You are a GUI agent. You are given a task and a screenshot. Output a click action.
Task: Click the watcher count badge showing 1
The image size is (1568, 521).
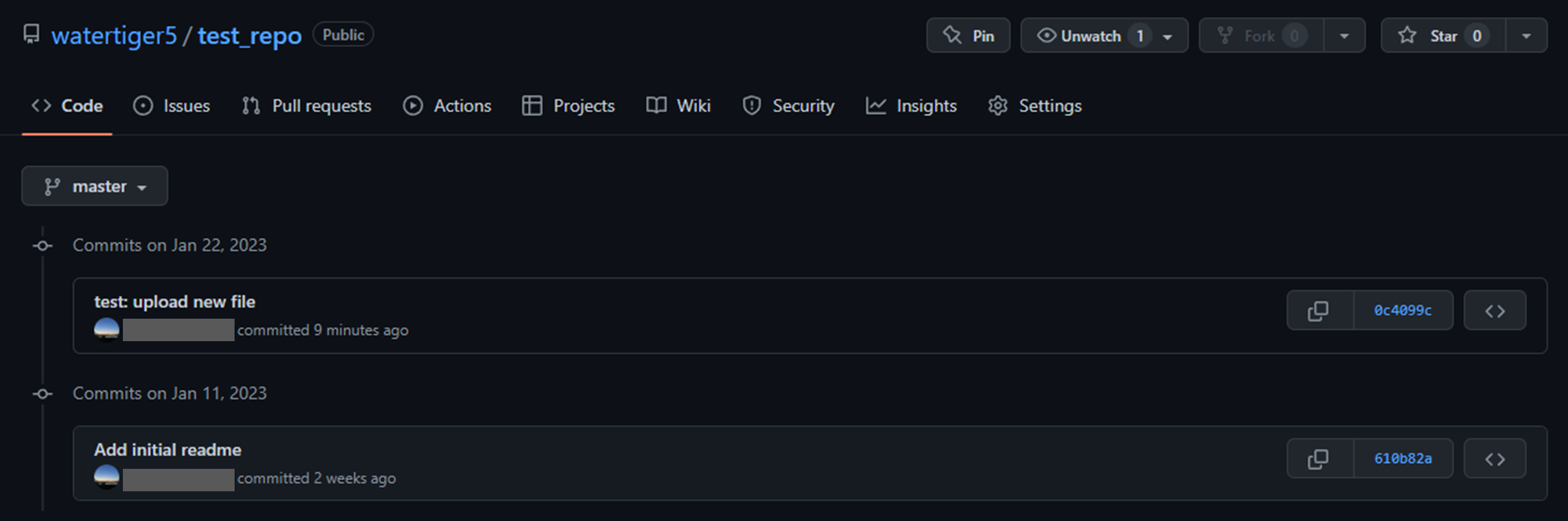click(1140, 35)
